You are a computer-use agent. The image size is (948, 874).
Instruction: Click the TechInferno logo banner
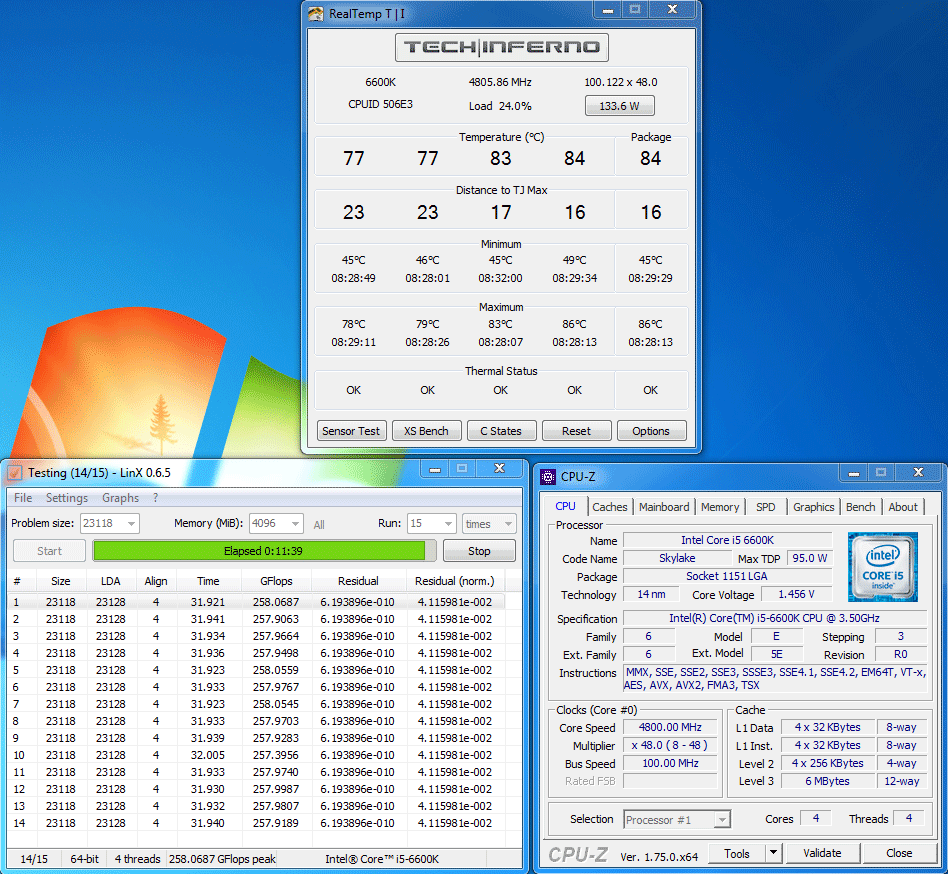click(x=501, y=47)
